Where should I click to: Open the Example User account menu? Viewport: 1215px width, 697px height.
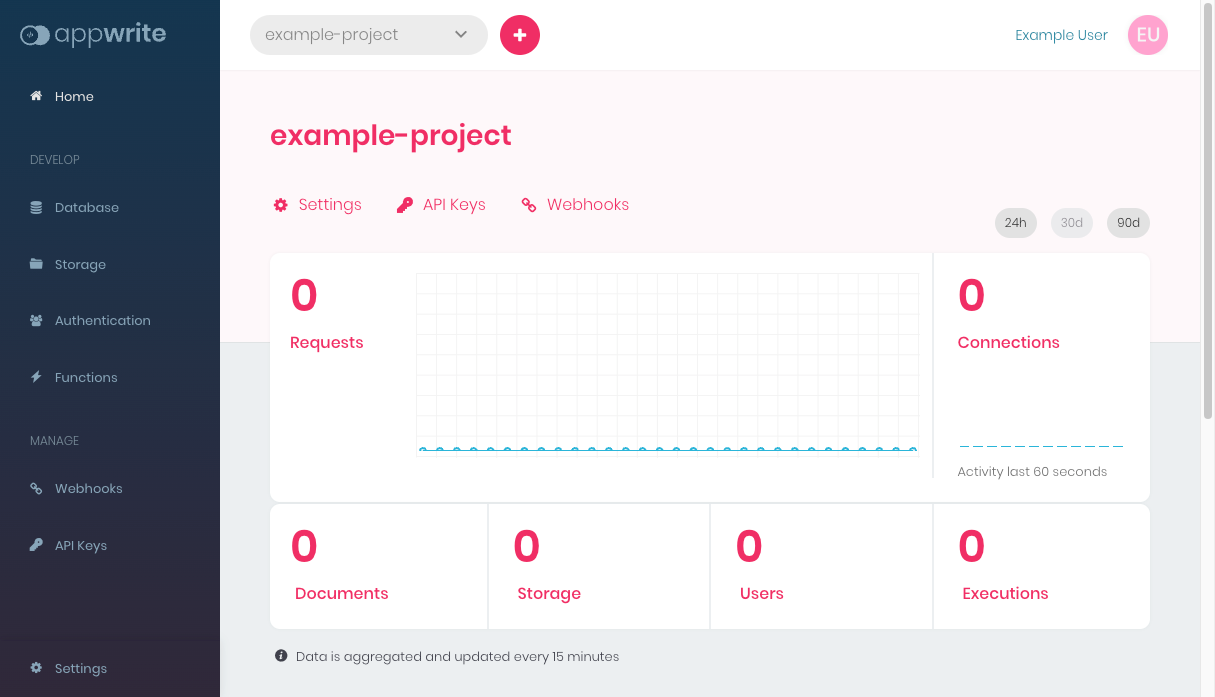coord(1061,35)
